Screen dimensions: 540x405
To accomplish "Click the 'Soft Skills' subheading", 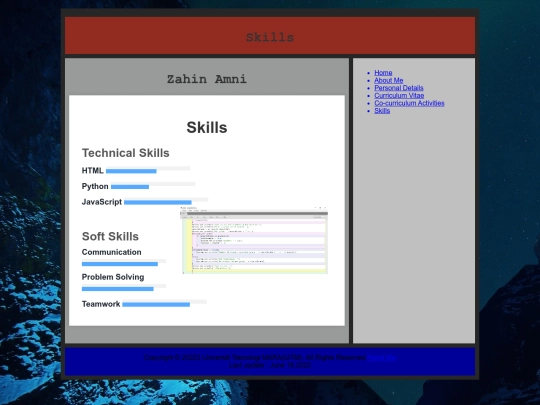I will pos(110,236).
